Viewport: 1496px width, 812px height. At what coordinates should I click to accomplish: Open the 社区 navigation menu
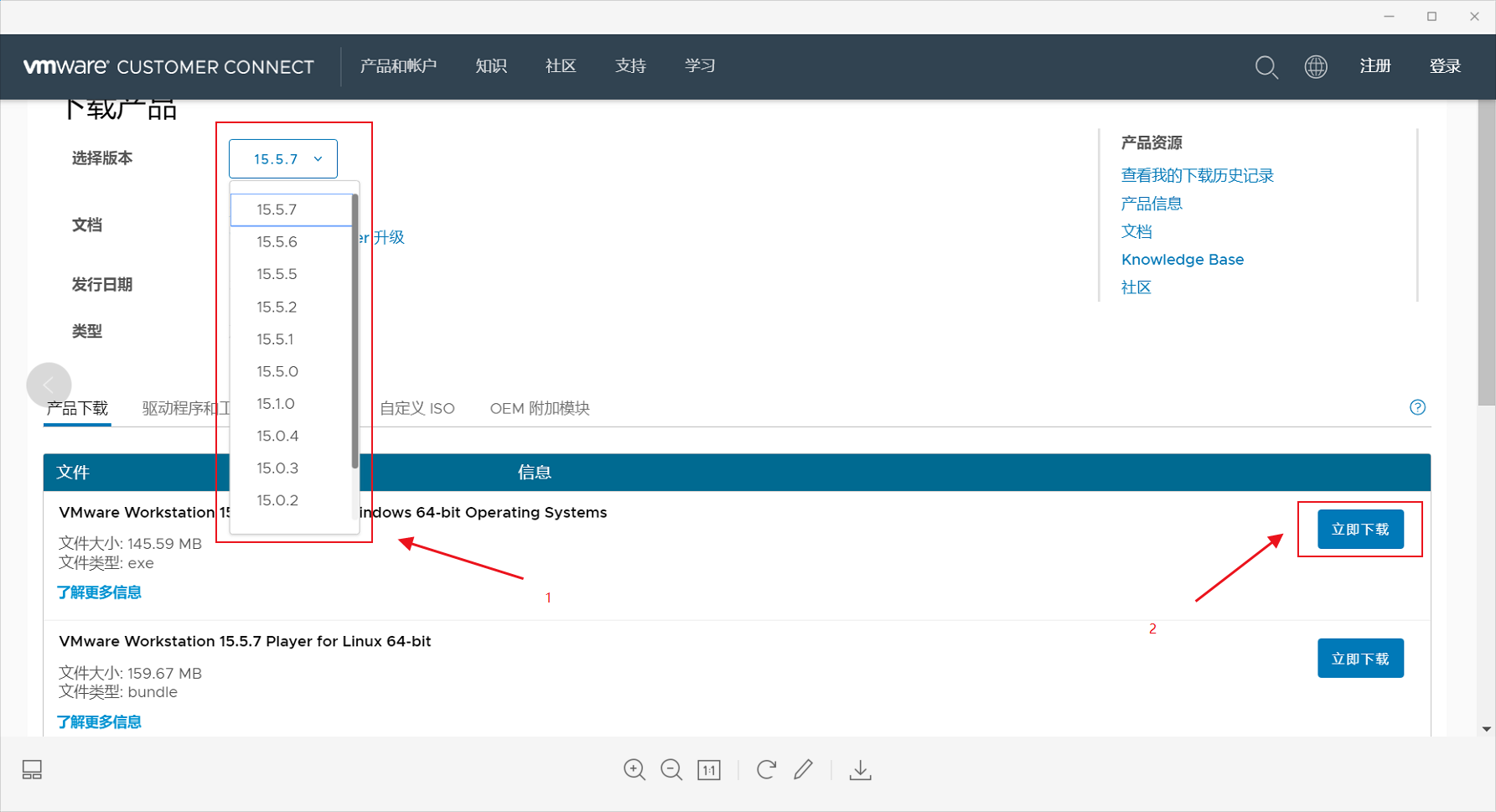coord(561,66)
